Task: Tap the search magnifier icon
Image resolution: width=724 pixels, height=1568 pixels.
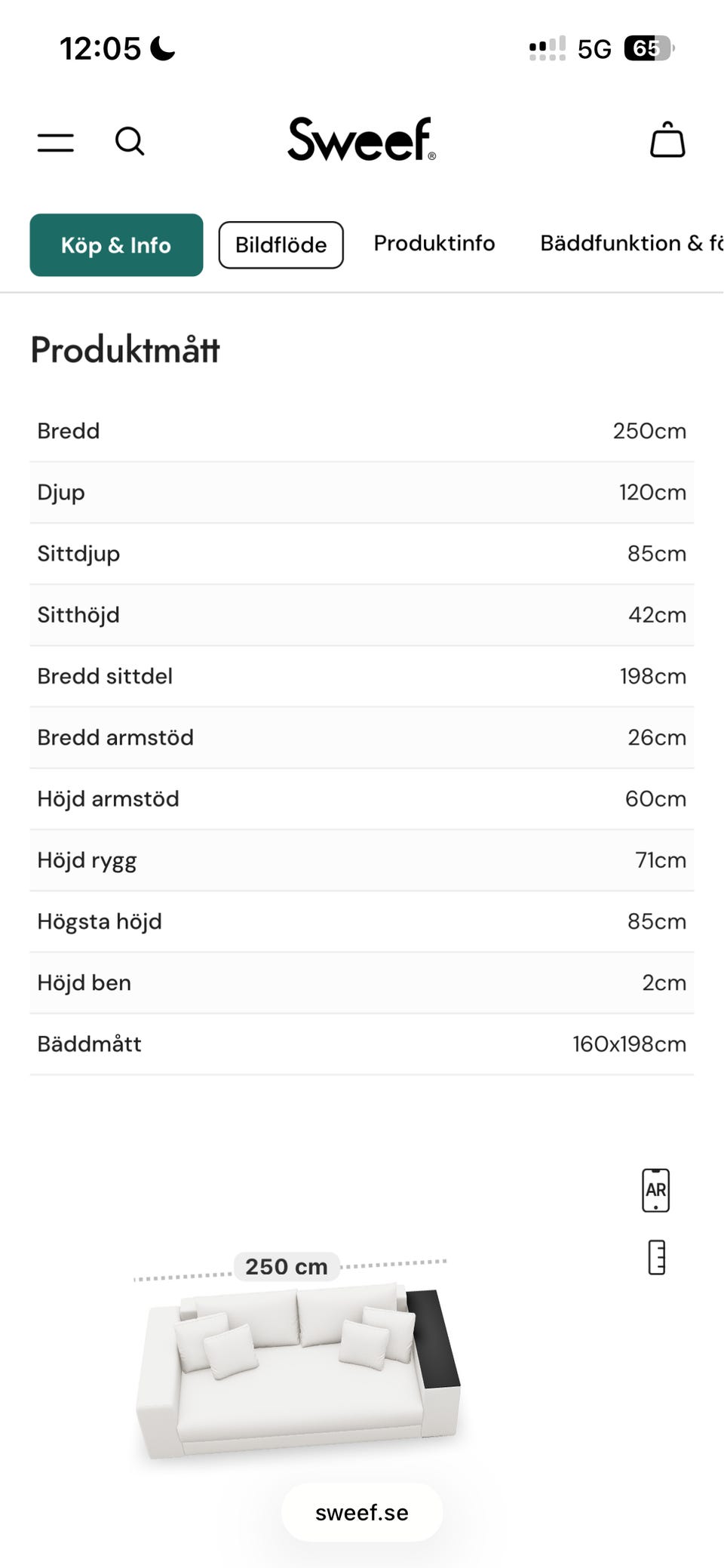Action: 130,141
